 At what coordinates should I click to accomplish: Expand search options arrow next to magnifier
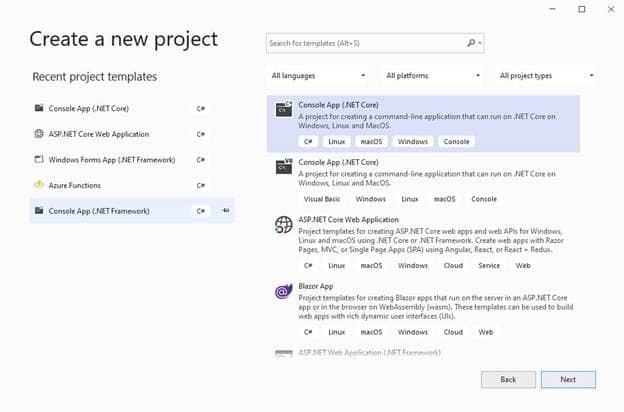click(480, 43)
